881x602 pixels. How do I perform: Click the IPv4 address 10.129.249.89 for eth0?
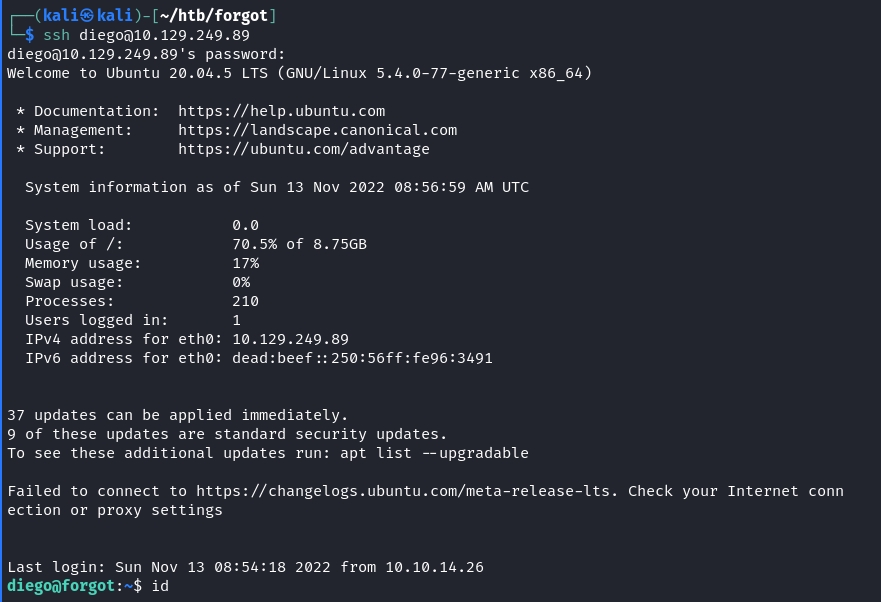pyautogui.click(x=290, y=339)
